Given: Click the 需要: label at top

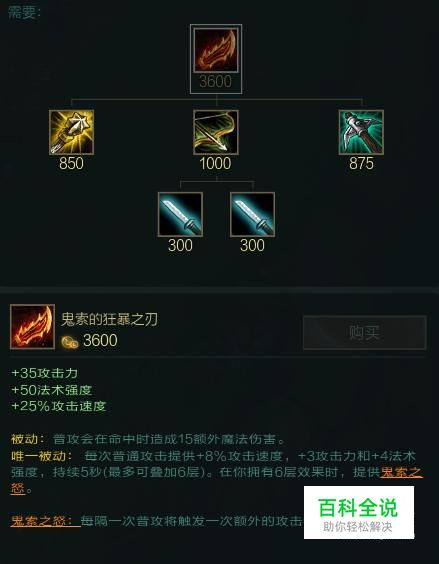Looking at the screenshot, I should coord(24,12).
